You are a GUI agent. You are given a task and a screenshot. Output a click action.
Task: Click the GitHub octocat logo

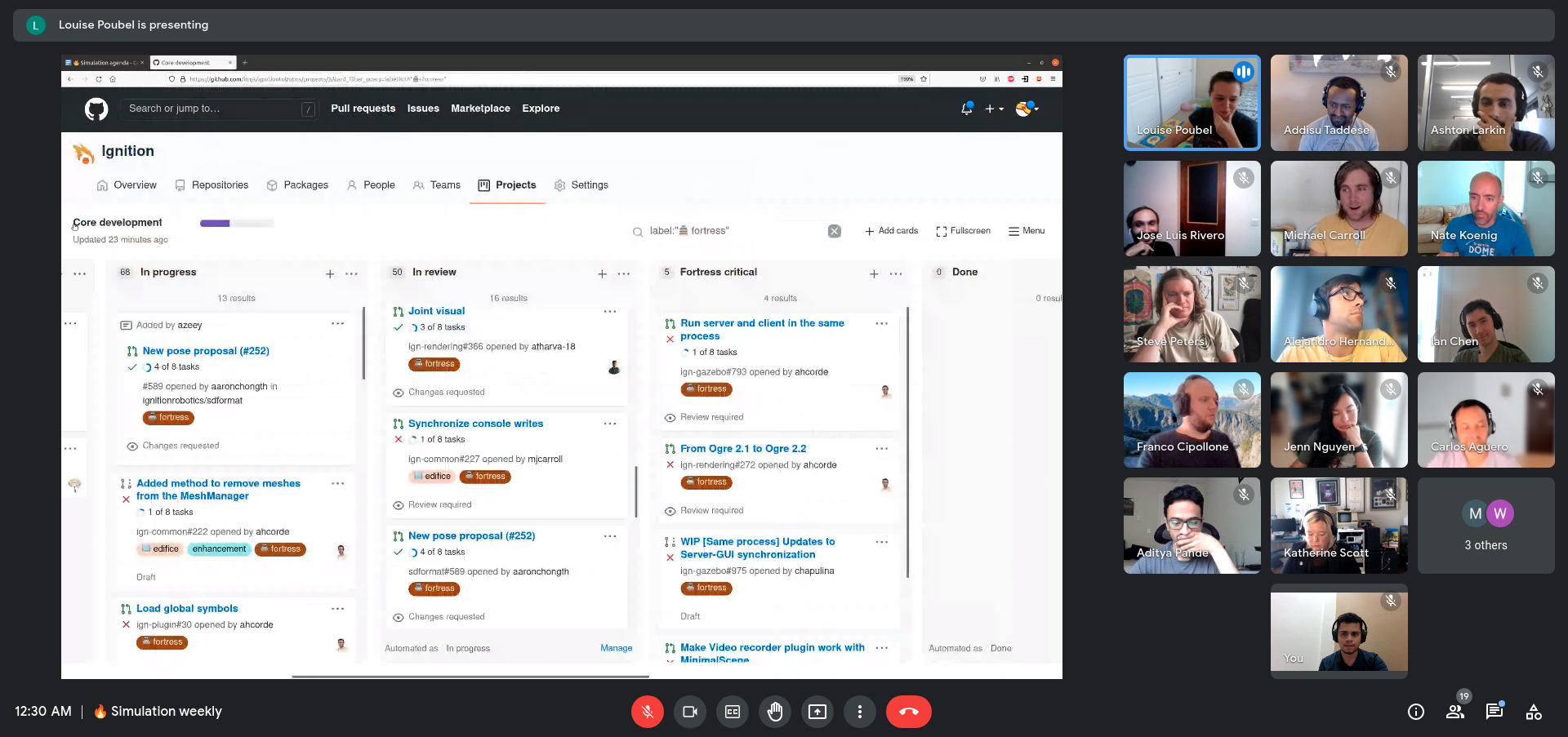point(96,109)
